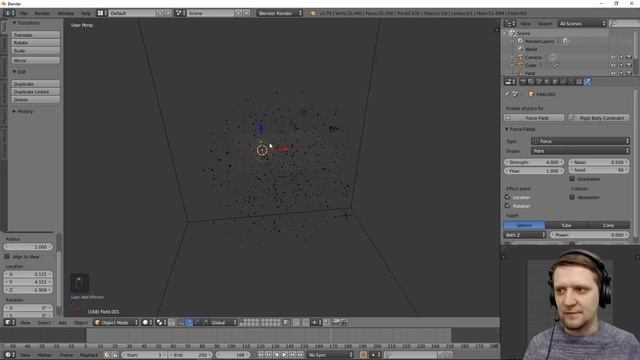Adjust the falloff Power value field
Screen dimensions: 640x360
click(589, 235)
